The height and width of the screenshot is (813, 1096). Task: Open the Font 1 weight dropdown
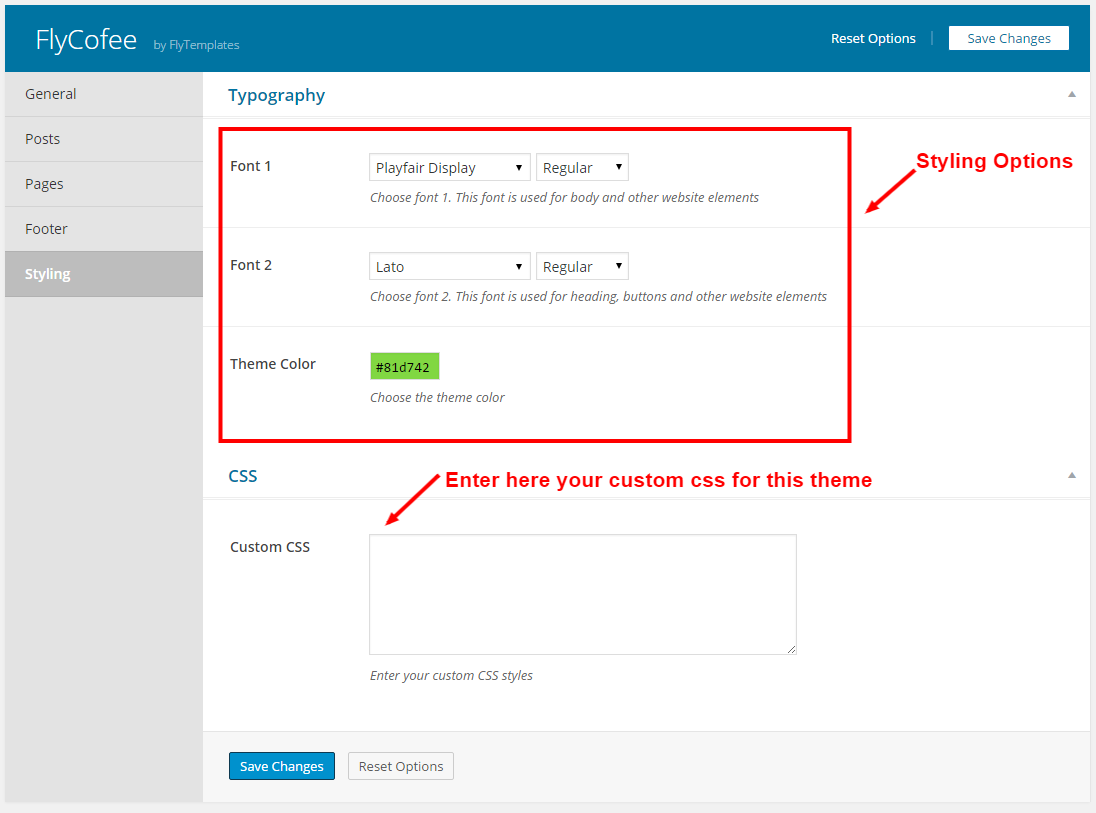[x=582, y=168]
